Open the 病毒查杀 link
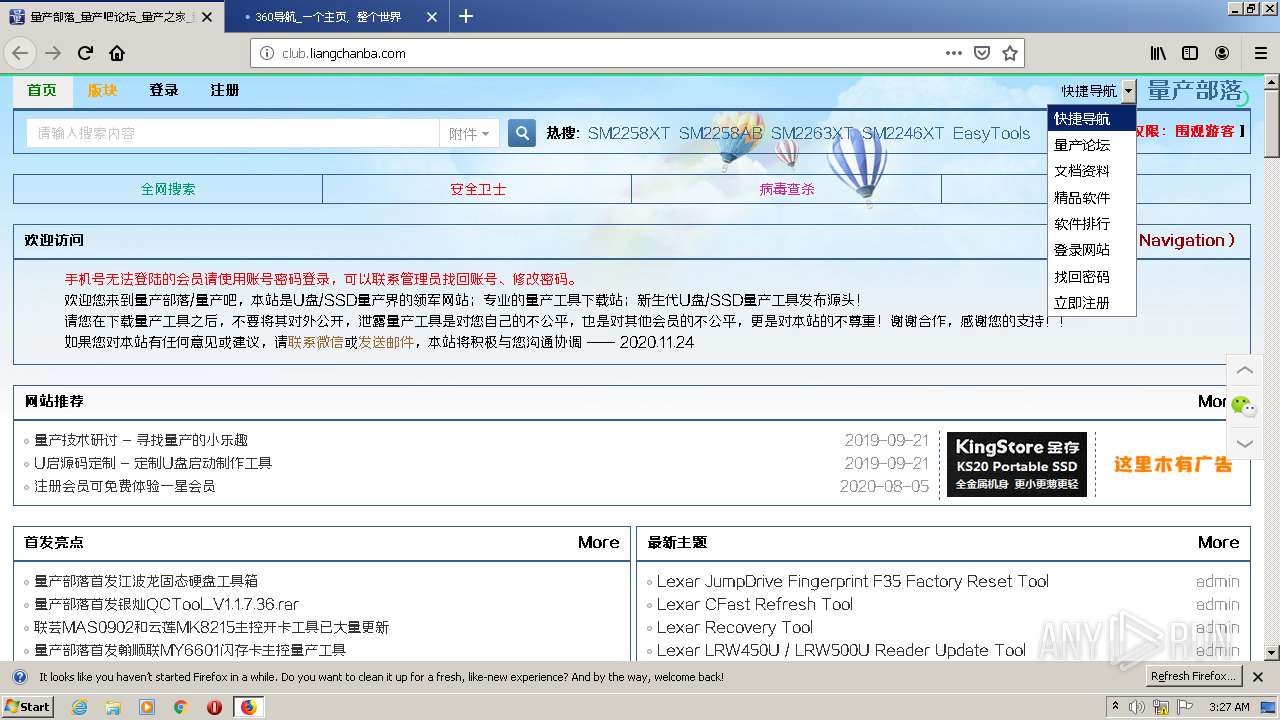 (786, 189)
